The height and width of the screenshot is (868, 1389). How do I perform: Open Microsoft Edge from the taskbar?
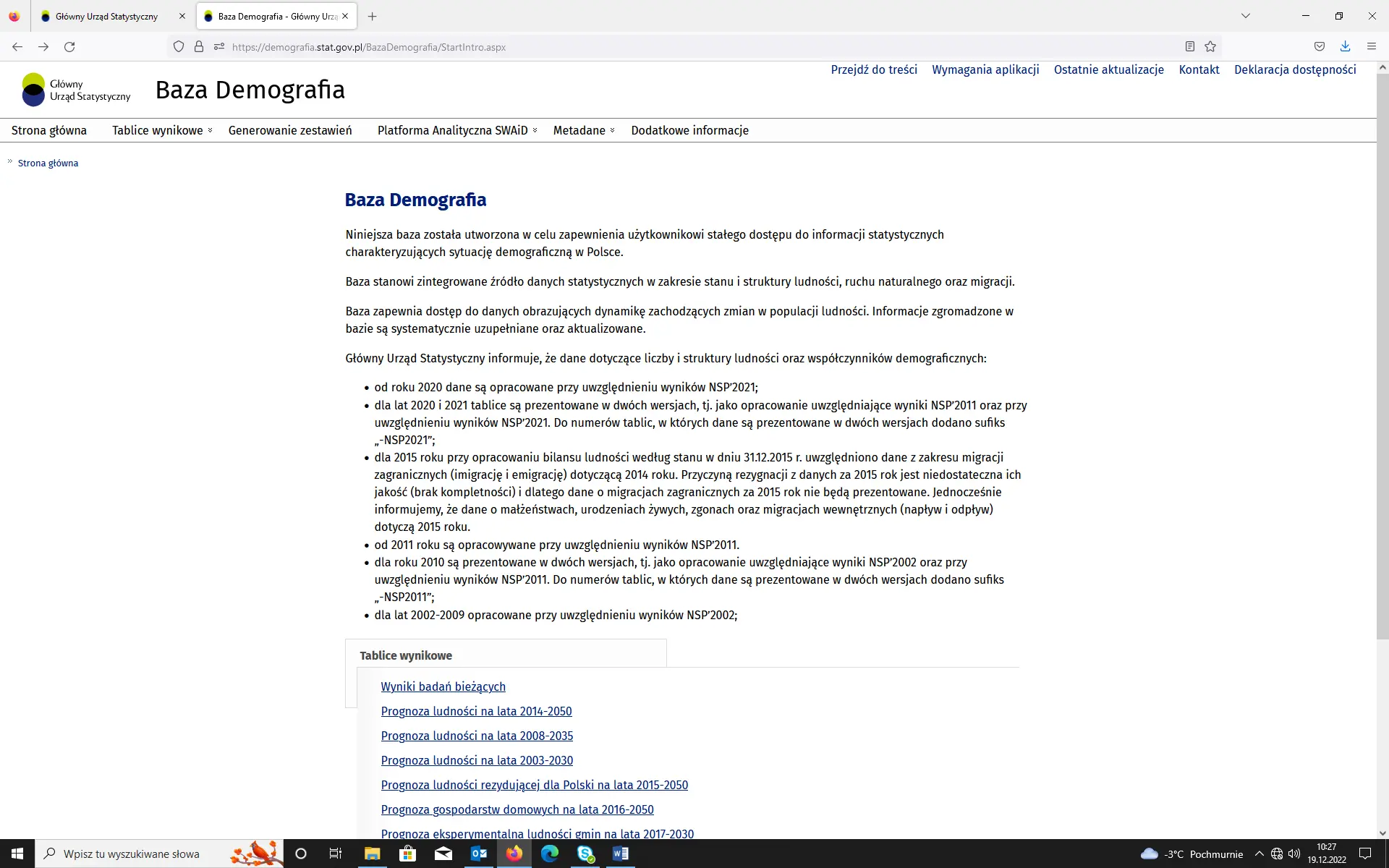(x=550, y=854)
